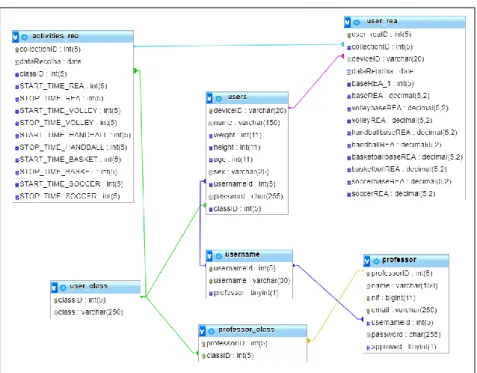Collapse the professor table with its V toggle
Viewport: 477px width, 373px height.
click(x=367, y=261)
